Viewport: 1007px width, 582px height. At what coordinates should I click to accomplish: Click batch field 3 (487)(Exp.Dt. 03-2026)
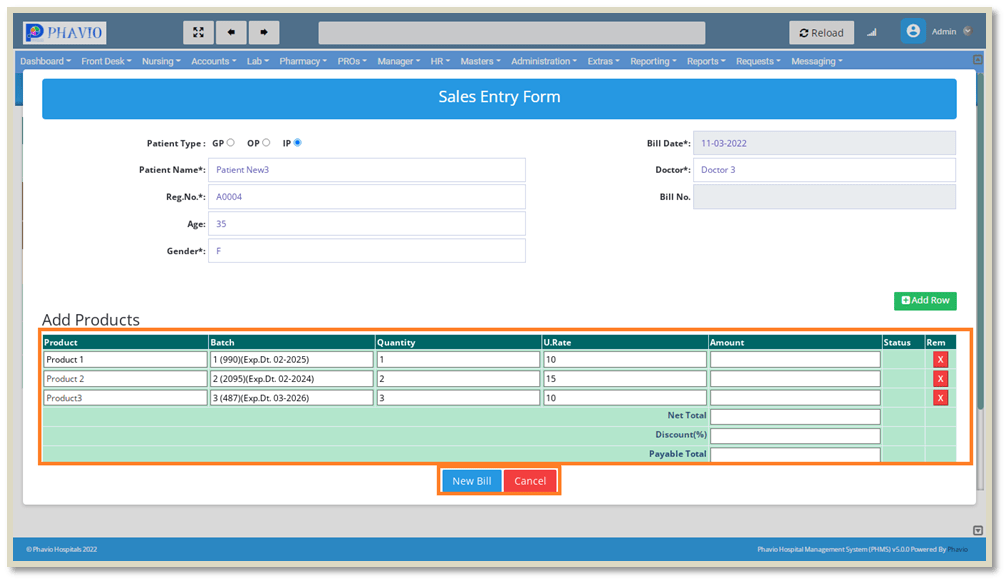[x=292, y=398]
